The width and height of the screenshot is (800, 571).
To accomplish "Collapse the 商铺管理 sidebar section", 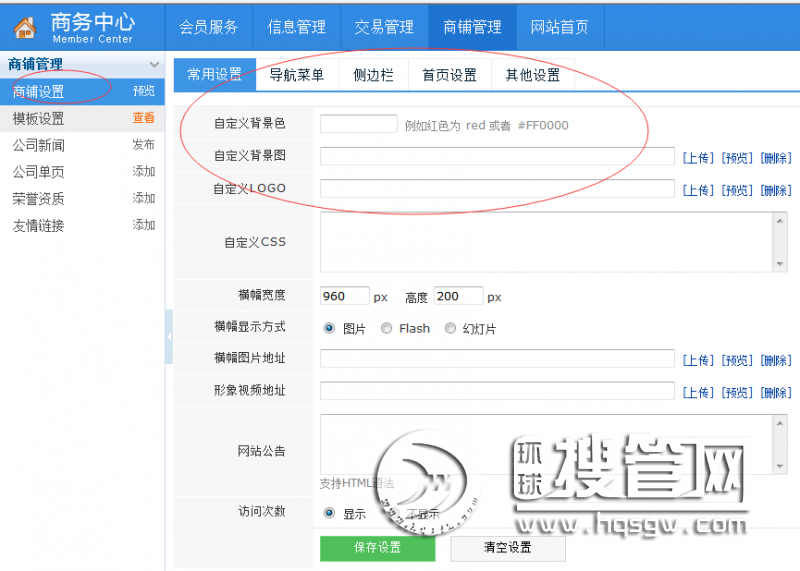I will (x=153, y=65).
